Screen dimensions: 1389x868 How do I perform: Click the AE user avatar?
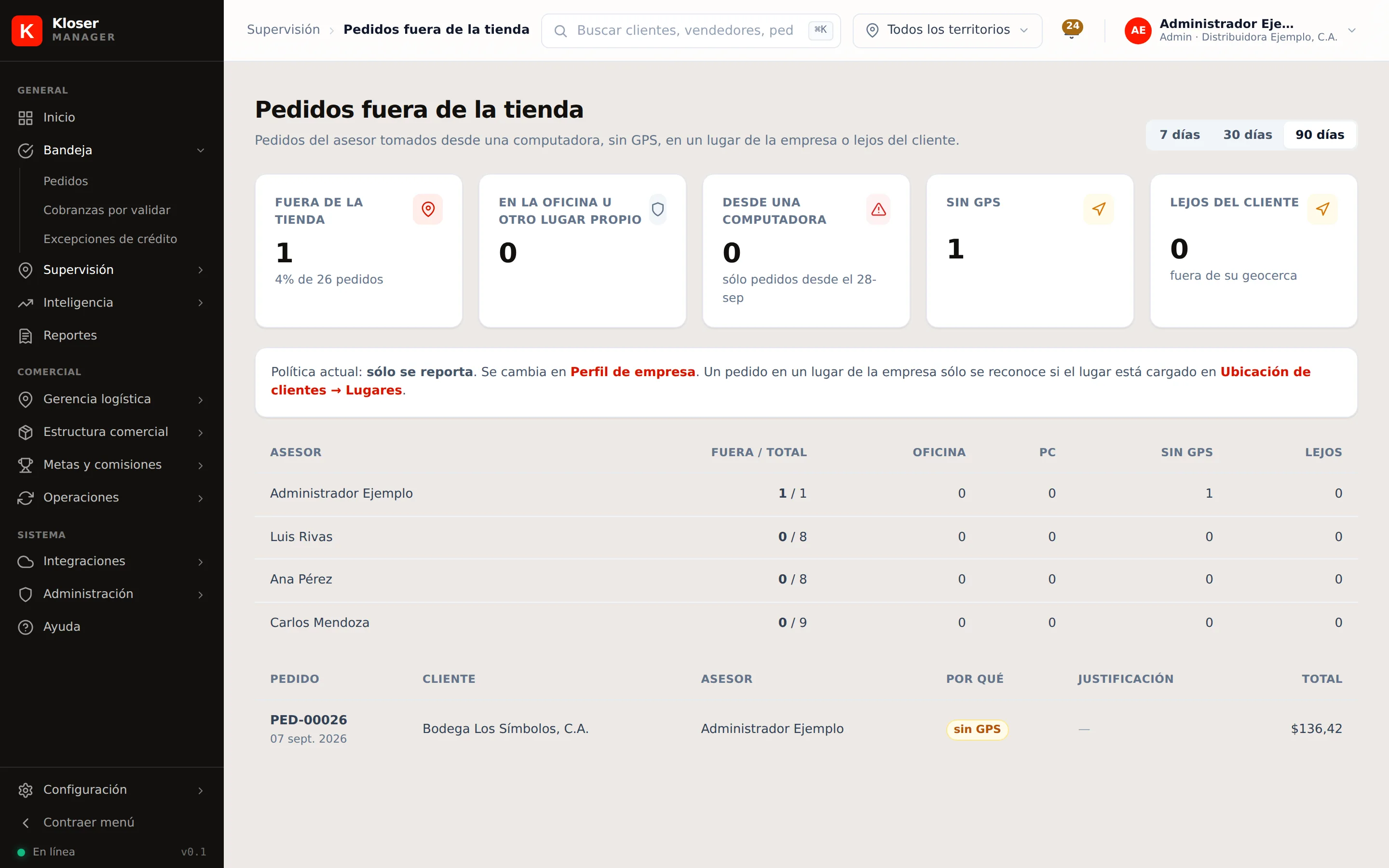click(x=1138, y=30)
